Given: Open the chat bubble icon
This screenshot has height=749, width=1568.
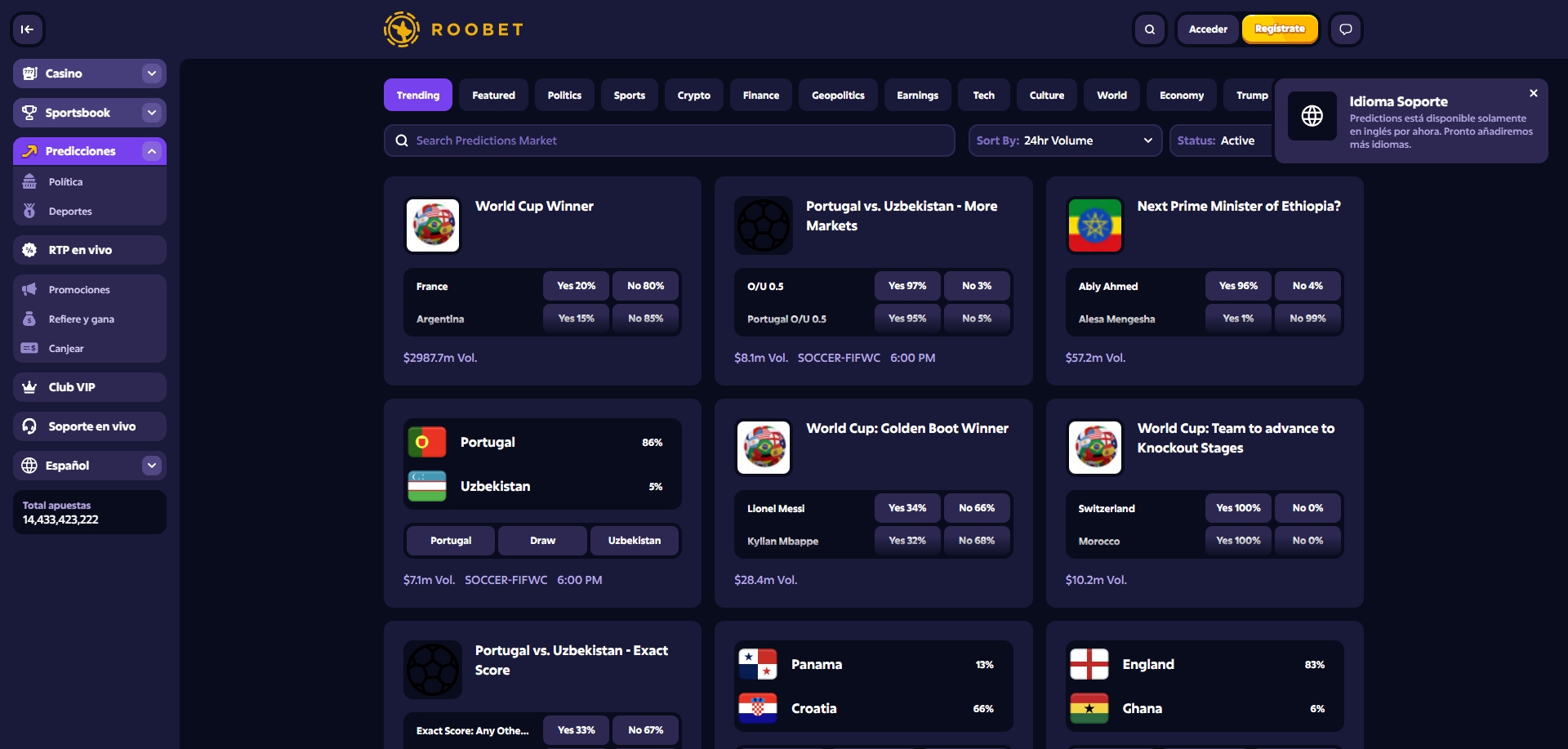Looking at the screenshot, I should (x=1346, y=29).
